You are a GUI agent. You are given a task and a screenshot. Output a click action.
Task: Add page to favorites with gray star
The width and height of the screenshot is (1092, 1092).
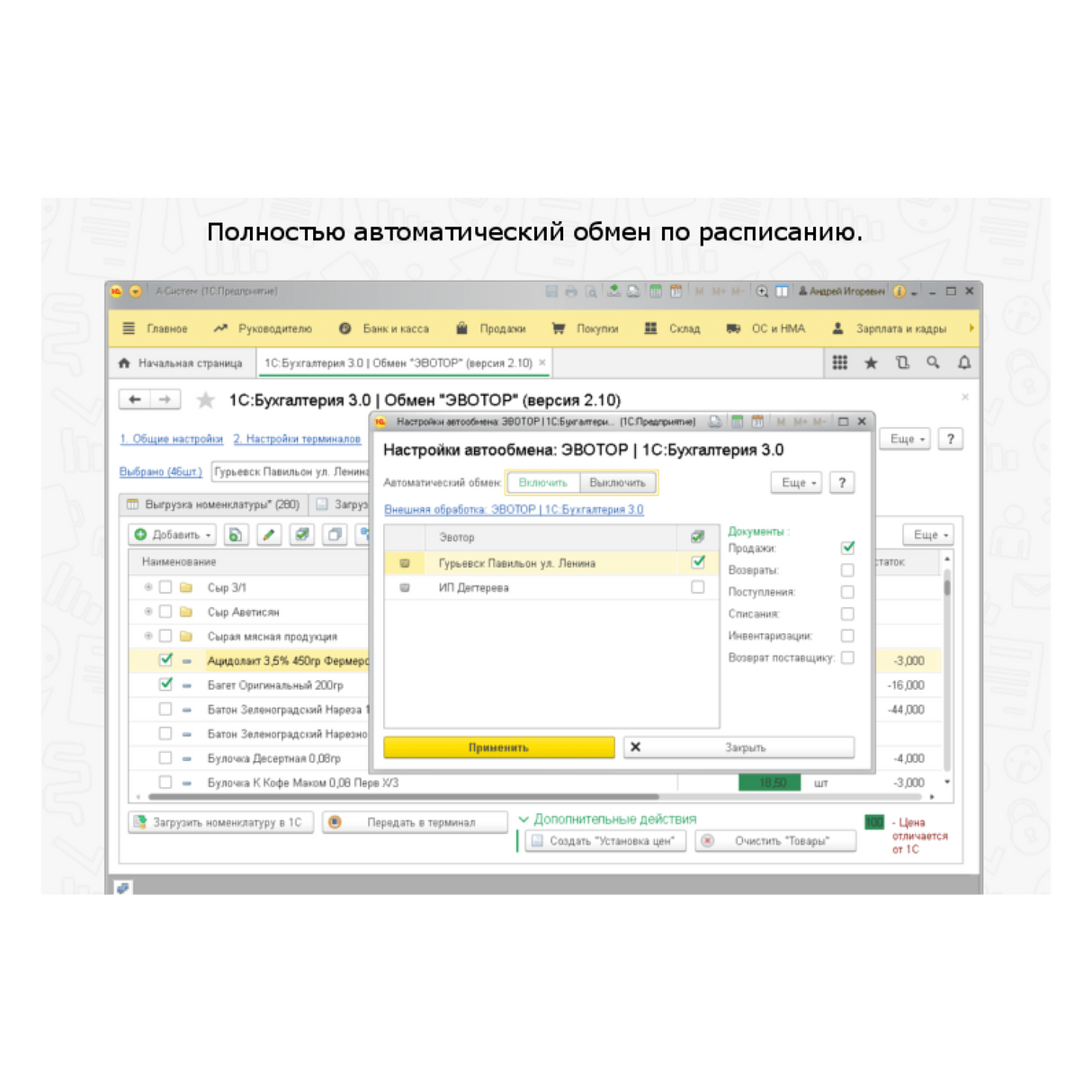click(x=205, y=400)
